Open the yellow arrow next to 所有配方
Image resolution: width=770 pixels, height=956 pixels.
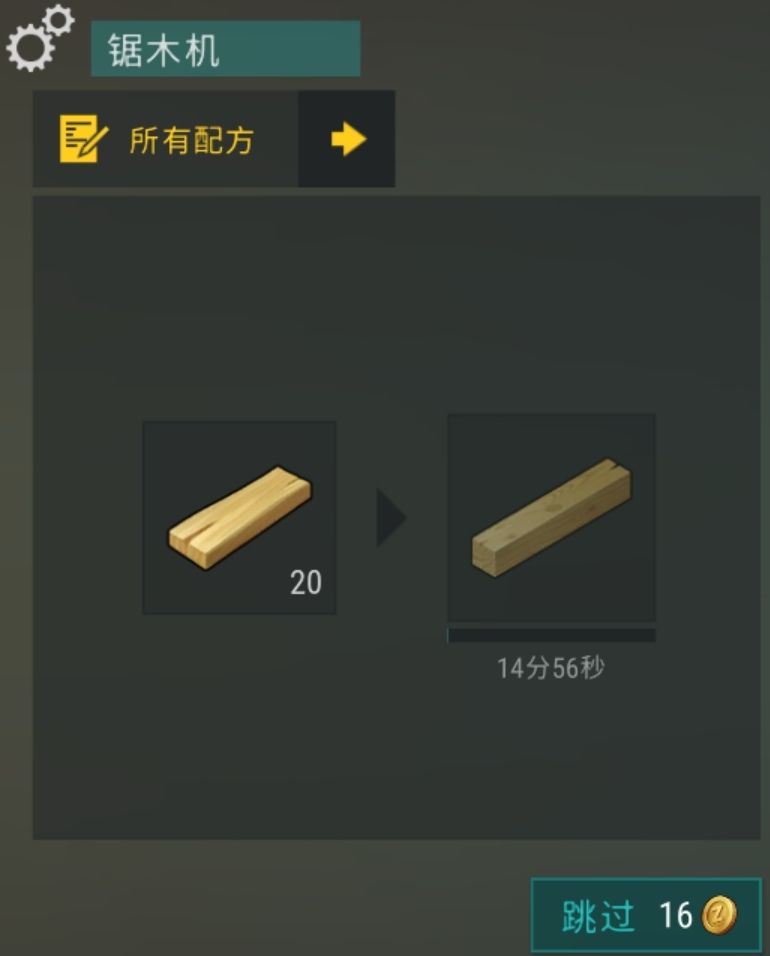[347, 139]
